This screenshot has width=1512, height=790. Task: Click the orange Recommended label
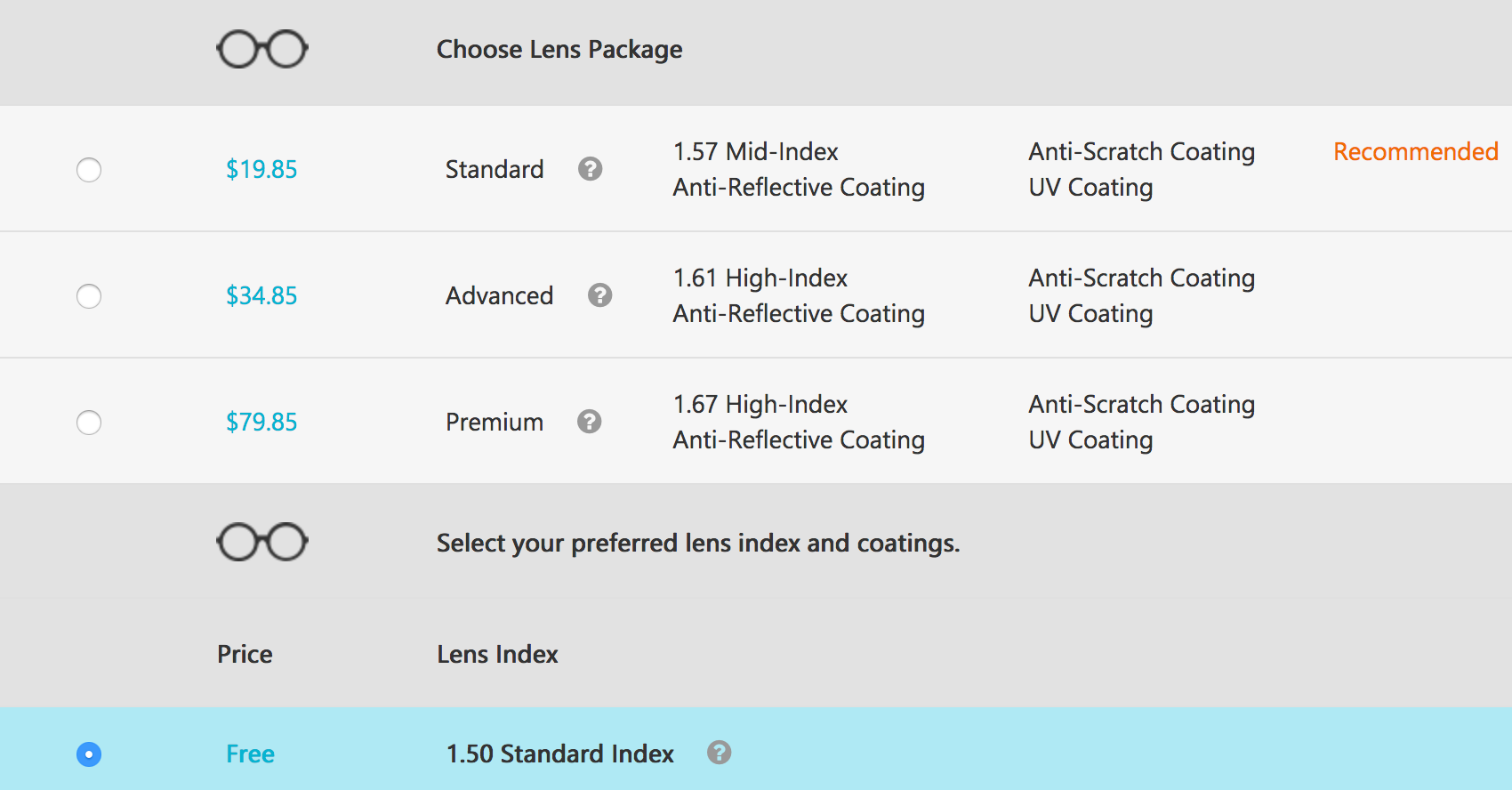pos(1415,151)
